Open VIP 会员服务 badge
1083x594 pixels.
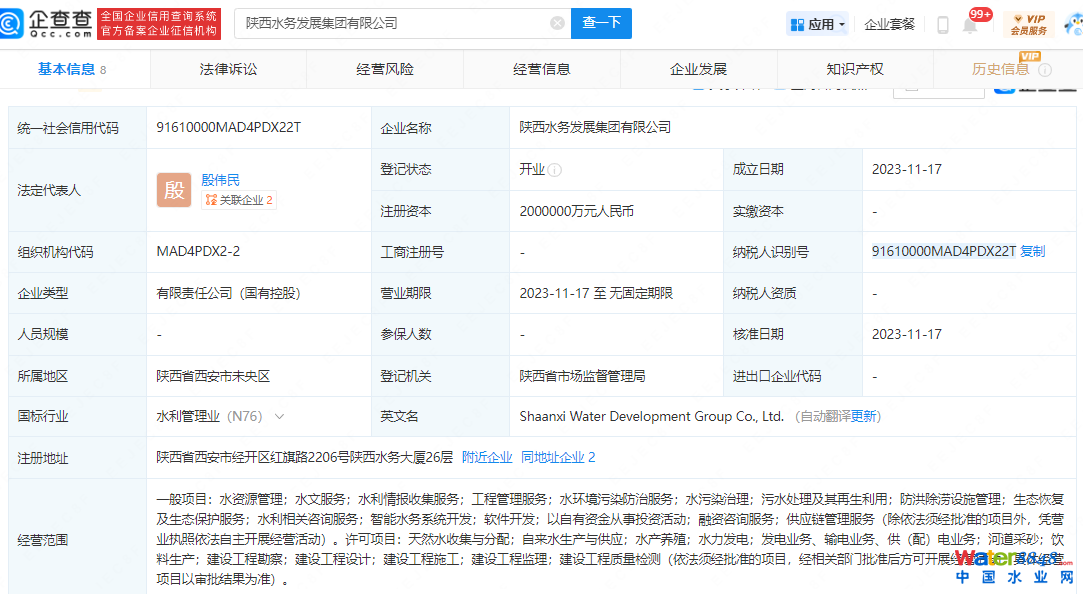[x=1028, y=24]
